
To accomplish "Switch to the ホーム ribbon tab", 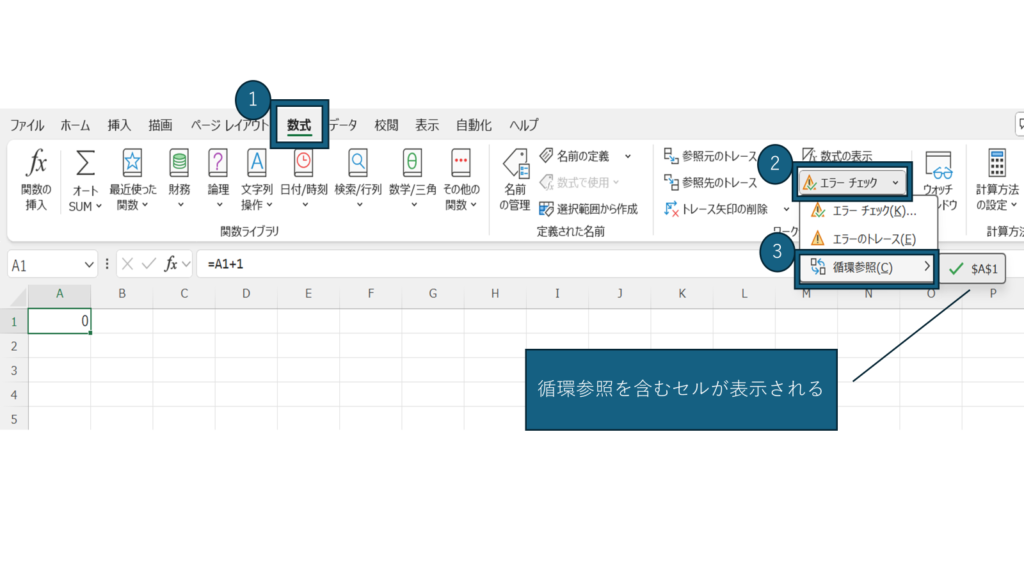I will coord(75,125).
